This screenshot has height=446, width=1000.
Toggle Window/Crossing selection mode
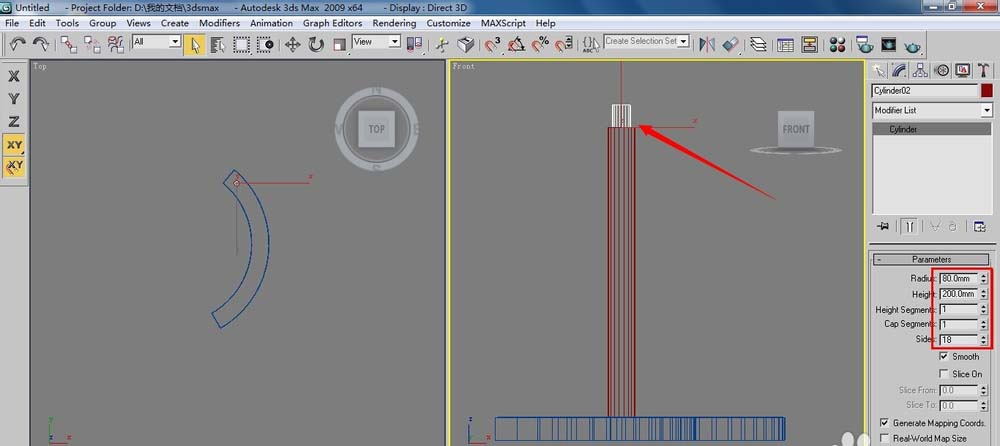(x=265, y=44)
